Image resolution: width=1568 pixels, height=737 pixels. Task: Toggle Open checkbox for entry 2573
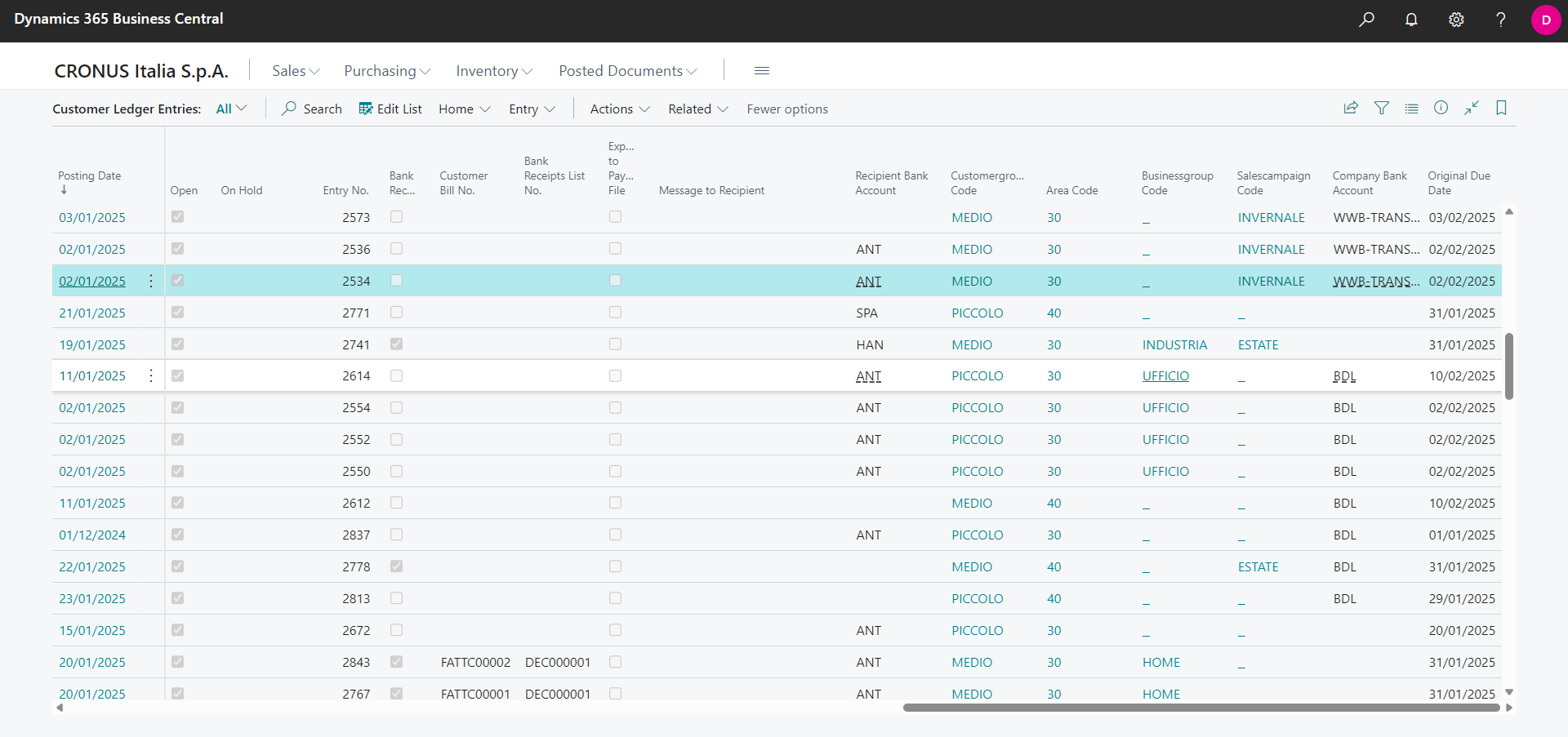point(177,217)
